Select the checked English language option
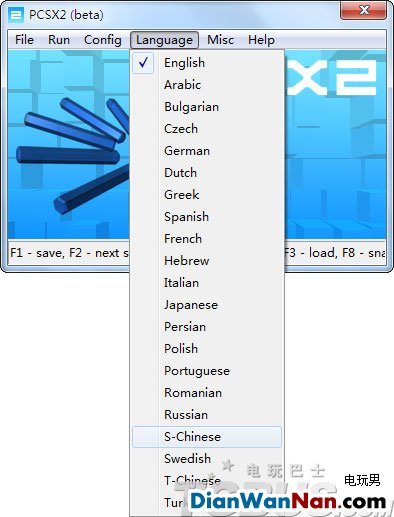Screen dimensions: 394x517 click(x=207, y=63)
